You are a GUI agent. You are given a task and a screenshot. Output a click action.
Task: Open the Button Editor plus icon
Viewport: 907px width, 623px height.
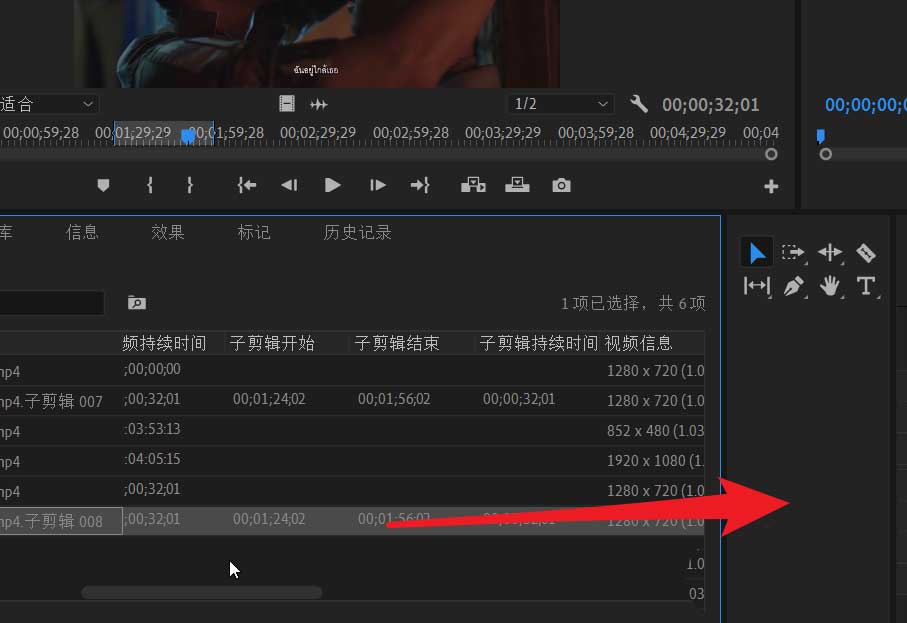(771, 186)
